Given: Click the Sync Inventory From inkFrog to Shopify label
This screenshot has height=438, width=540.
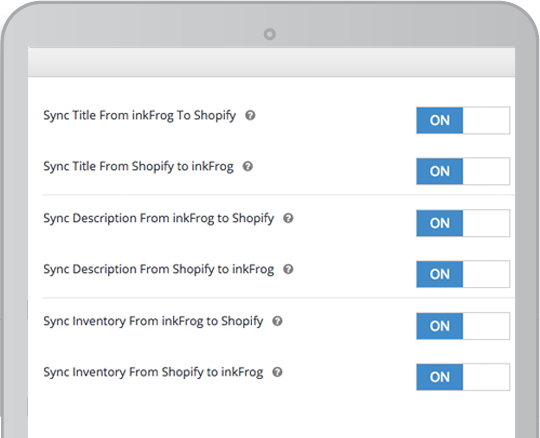Looking at the screenshot, I should coord(153,322).
